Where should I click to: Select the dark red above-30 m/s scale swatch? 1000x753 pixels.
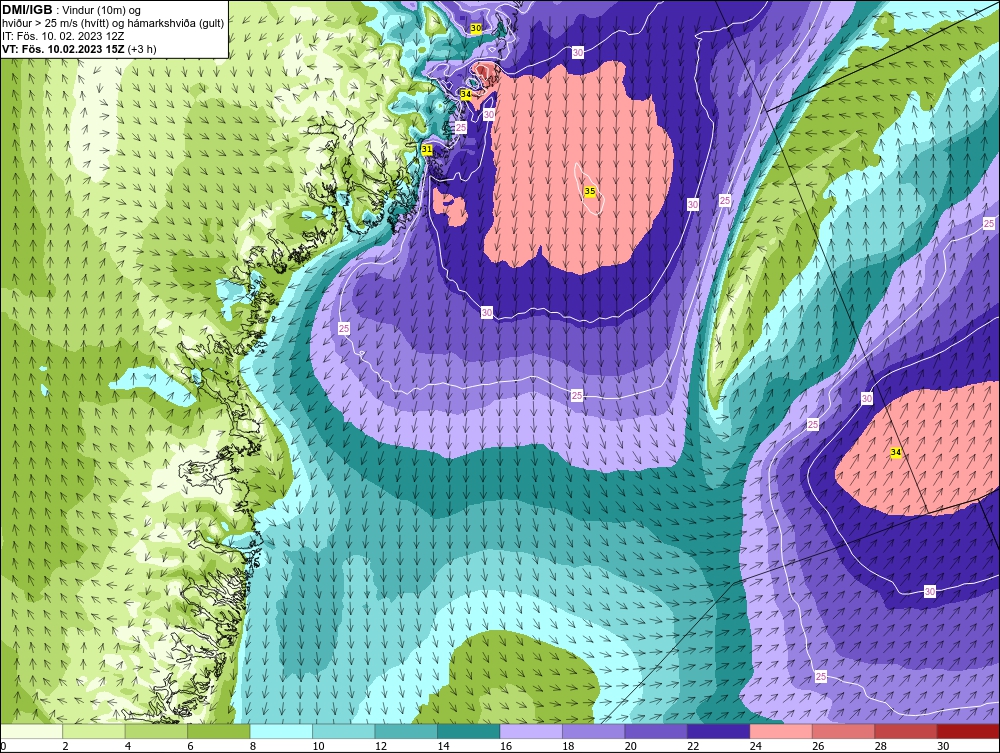point(969,731)
